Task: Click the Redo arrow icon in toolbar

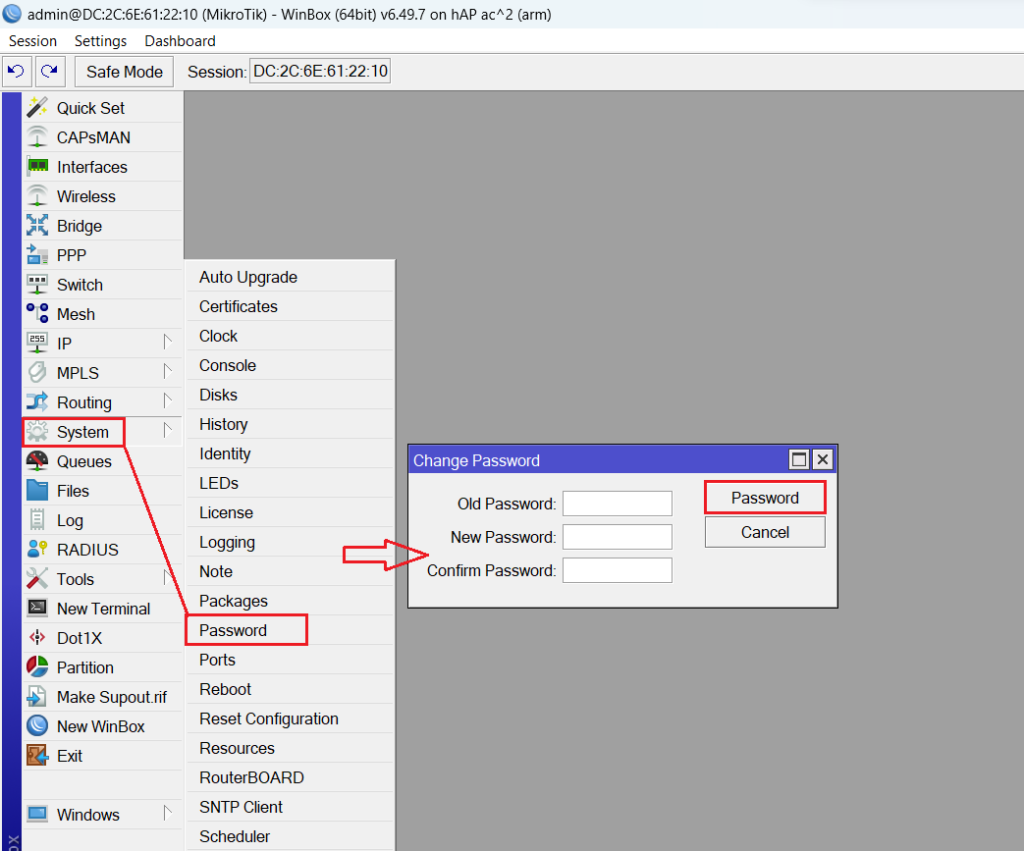Action: [49, 71]
